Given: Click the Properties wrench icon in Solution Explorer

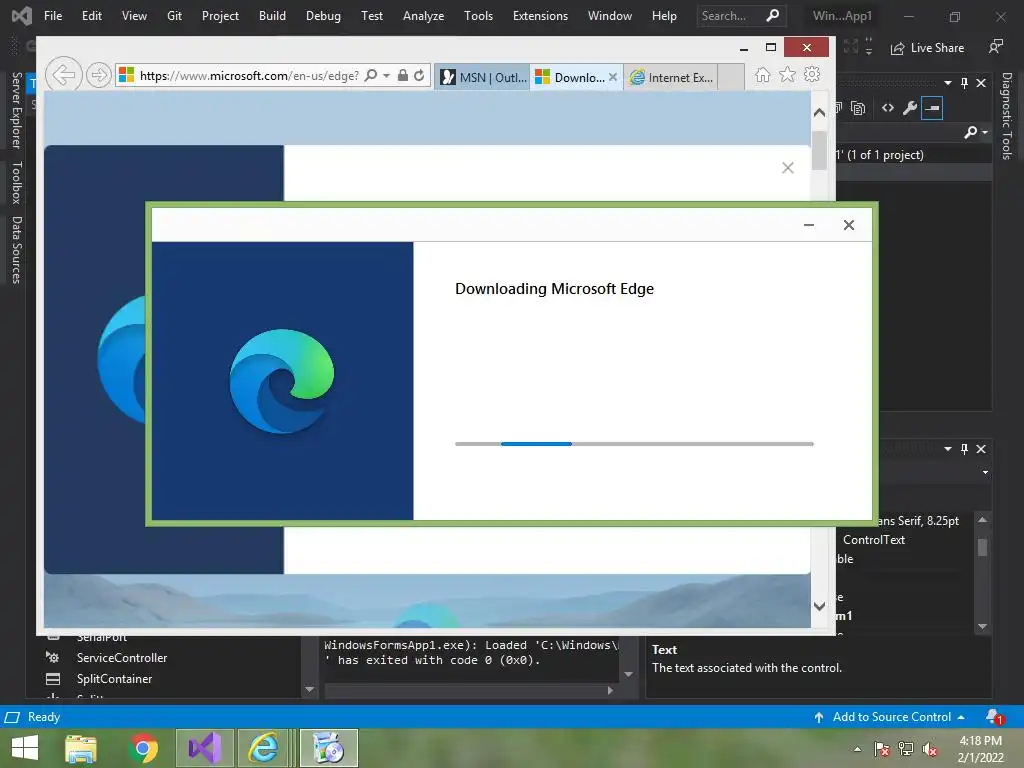Looking at the screenshot, I should (x=910, y=108).
